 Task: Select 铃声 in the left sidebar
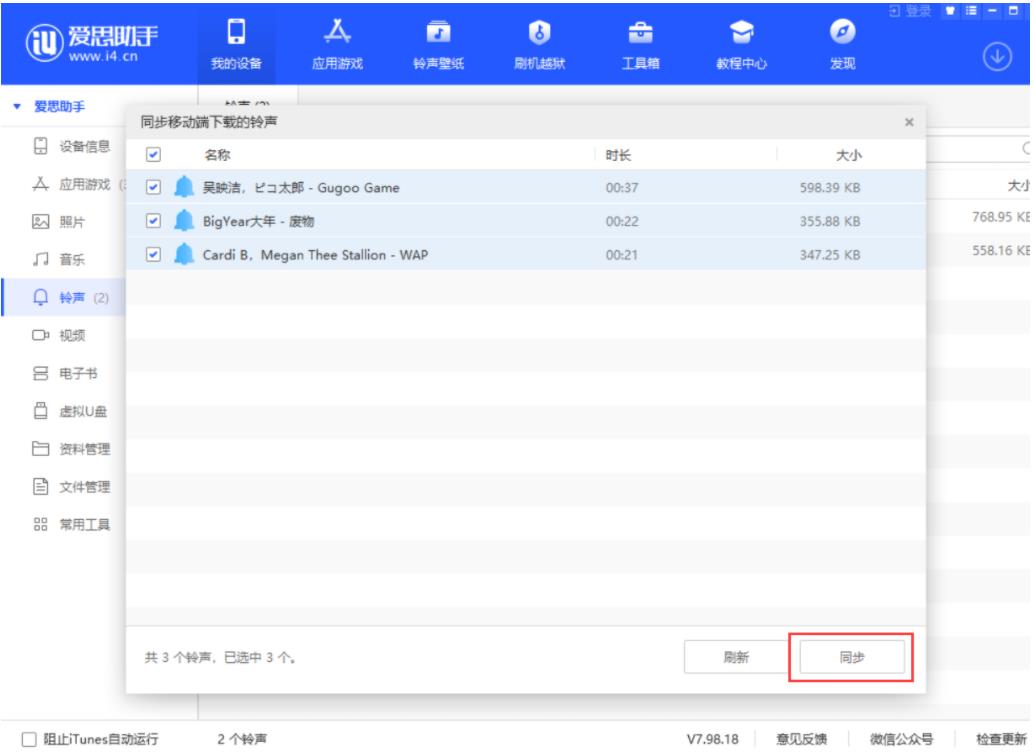click(70, 298)
